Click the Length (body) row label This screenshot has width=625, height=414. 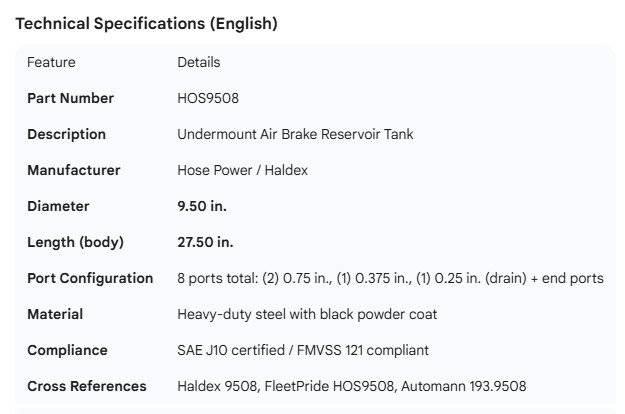75,242
